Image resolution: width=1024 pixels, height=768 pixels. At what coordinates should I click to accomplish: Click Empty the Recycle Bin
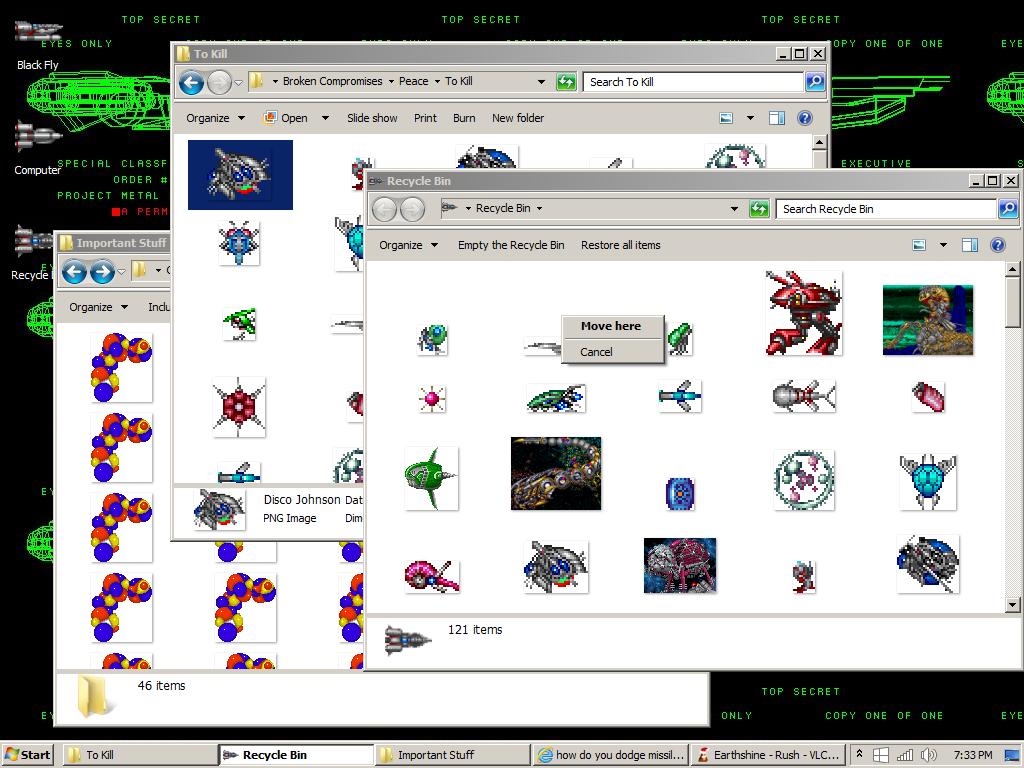(511, 245)
